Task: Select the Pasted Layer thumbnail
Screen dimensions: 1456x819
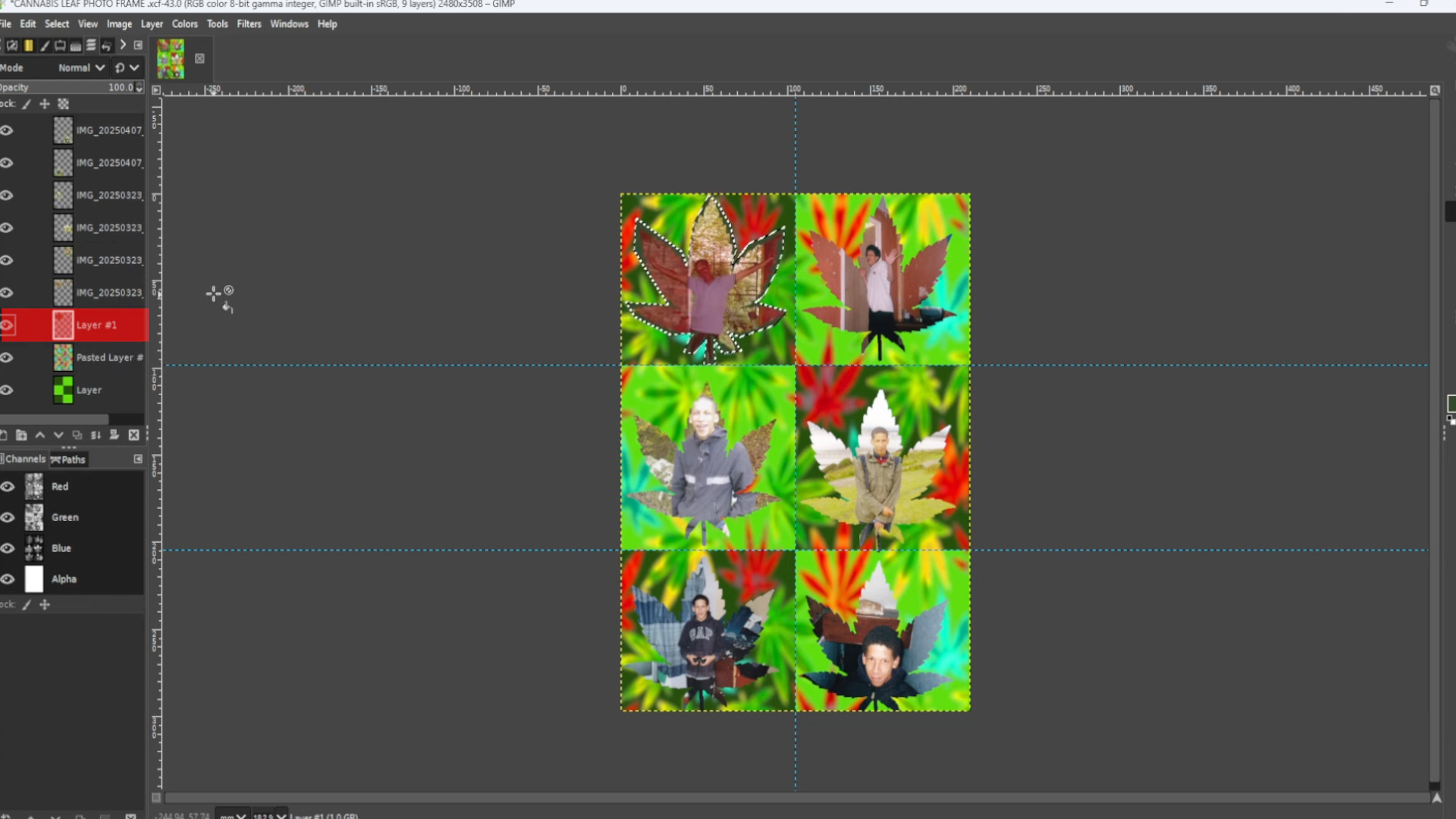Action: 63,357
